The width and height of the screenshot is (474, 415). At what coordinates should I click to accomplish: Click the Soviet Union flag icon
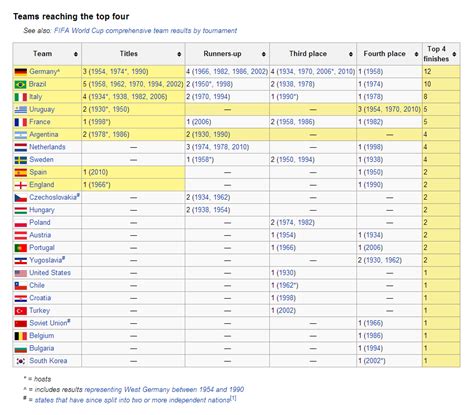(21, 323)
